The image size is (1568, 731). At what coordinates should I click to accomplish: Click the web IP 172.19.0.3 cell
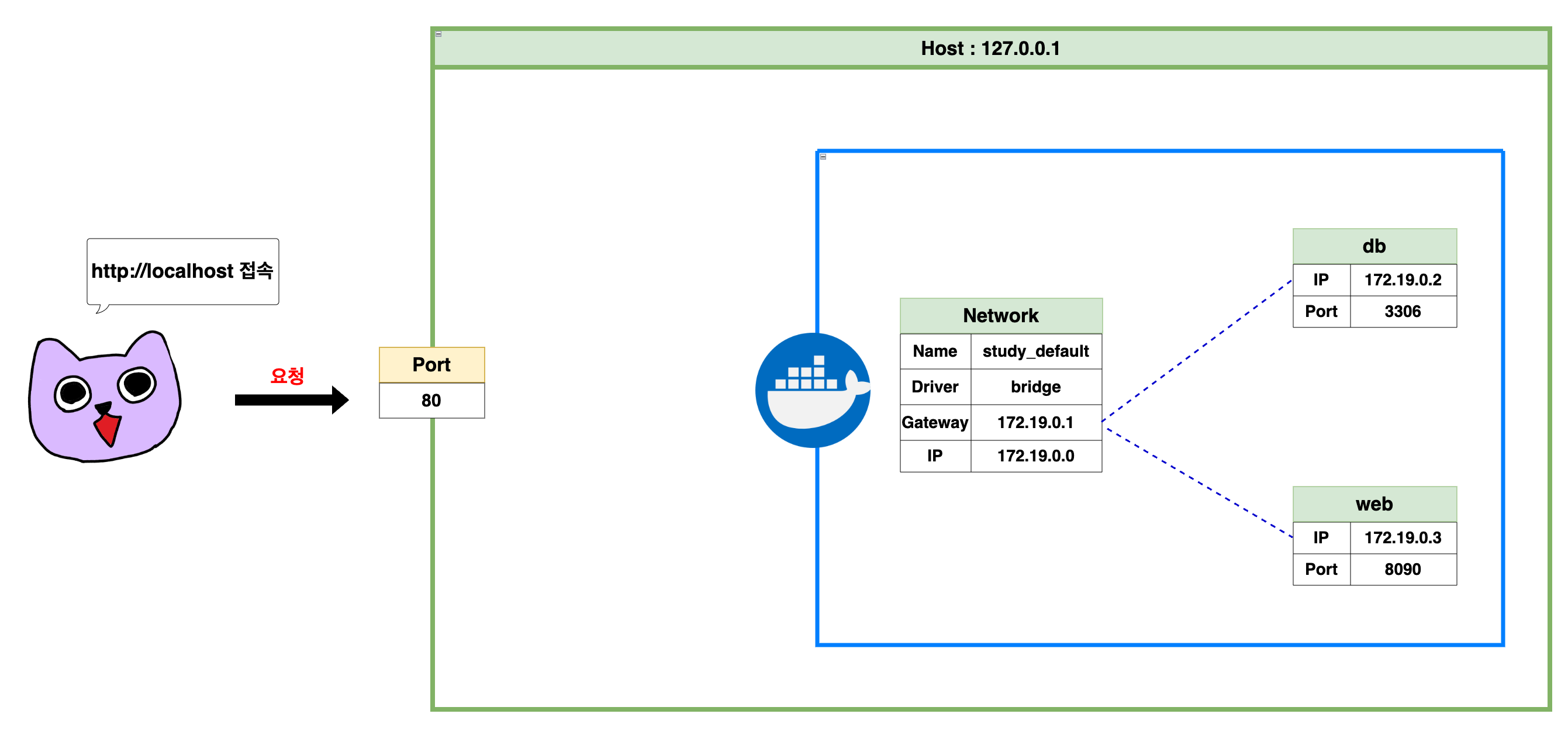(x=1403, y=538)
